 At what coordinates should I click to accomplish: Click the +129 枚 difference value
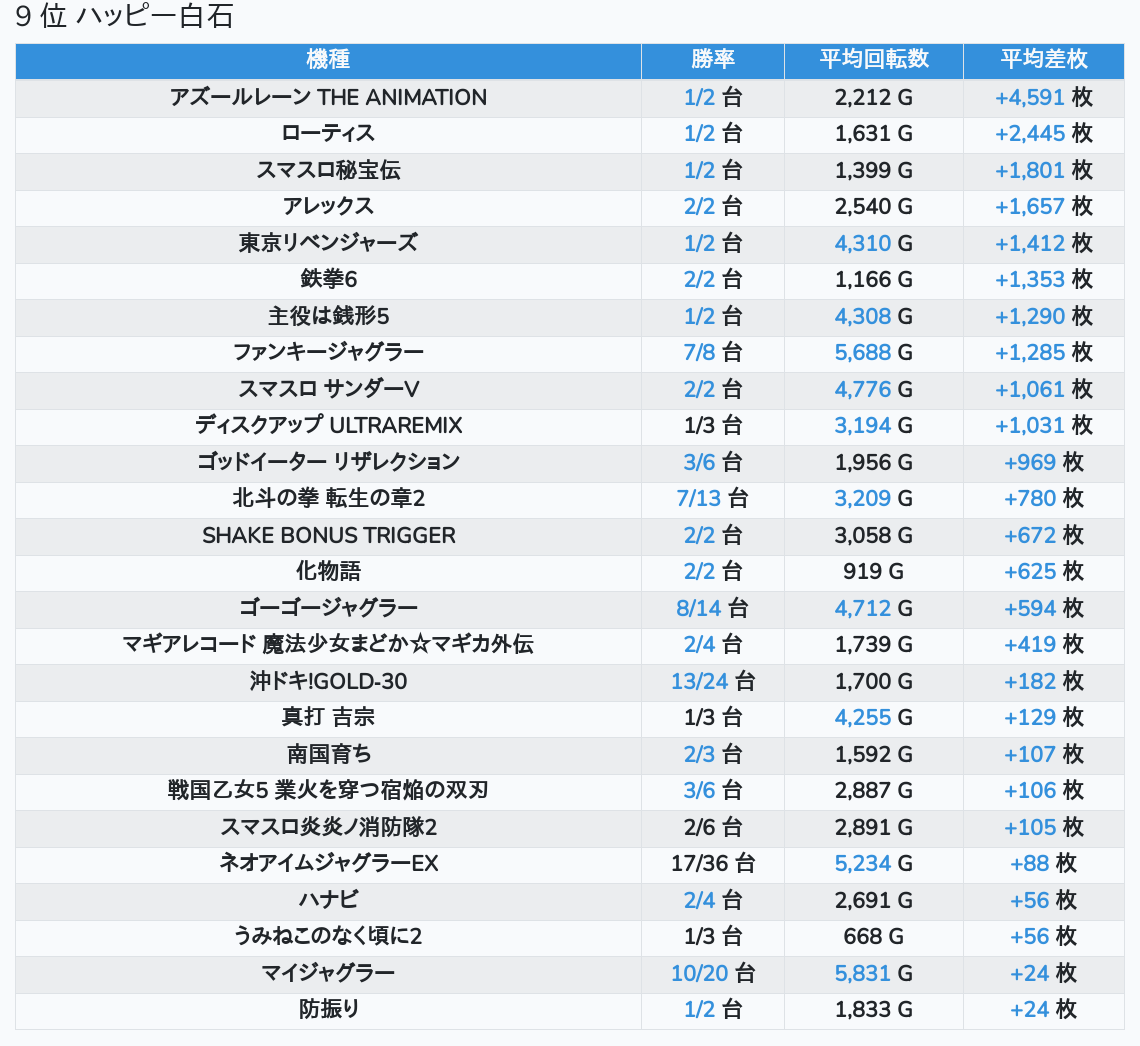[1043, 717]
